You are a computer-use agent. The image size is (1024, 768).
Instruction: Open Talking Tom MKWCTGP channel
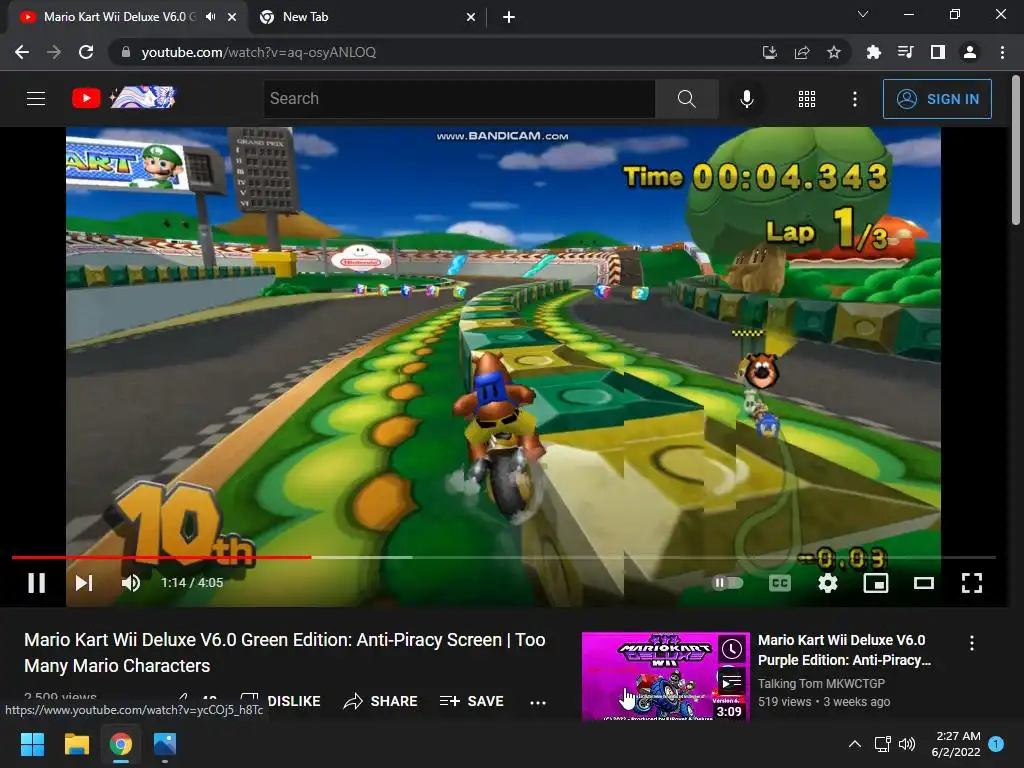click(821, 683)
